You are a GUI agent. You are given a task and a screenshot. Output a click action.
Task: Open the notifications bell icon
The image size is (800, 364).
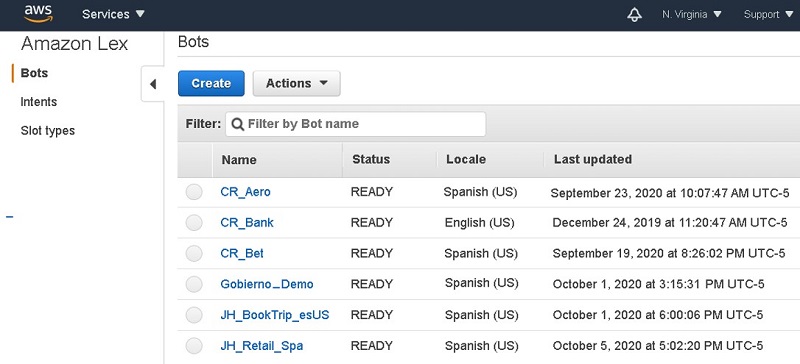[634, 15]
